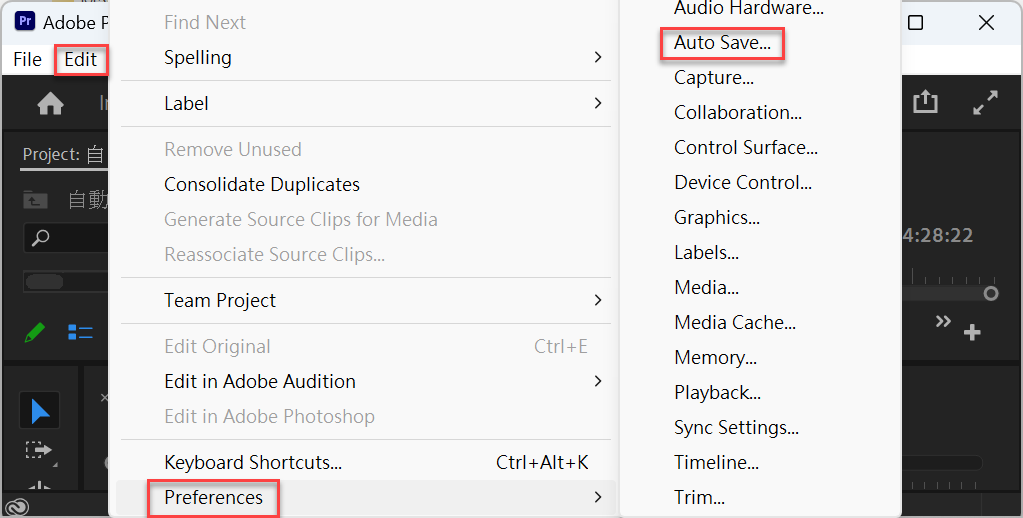The height and width of the screenshot is (518, 1023).
Task: Click the Home icon
Action: click(50, 103)
